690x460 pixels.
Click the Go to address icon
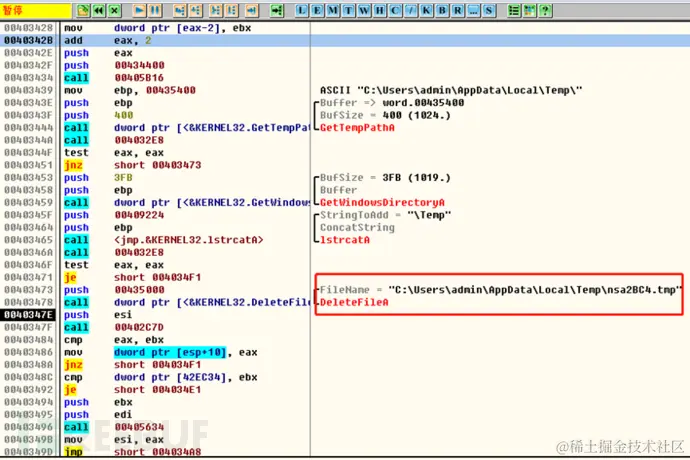(x=277, y=10)
